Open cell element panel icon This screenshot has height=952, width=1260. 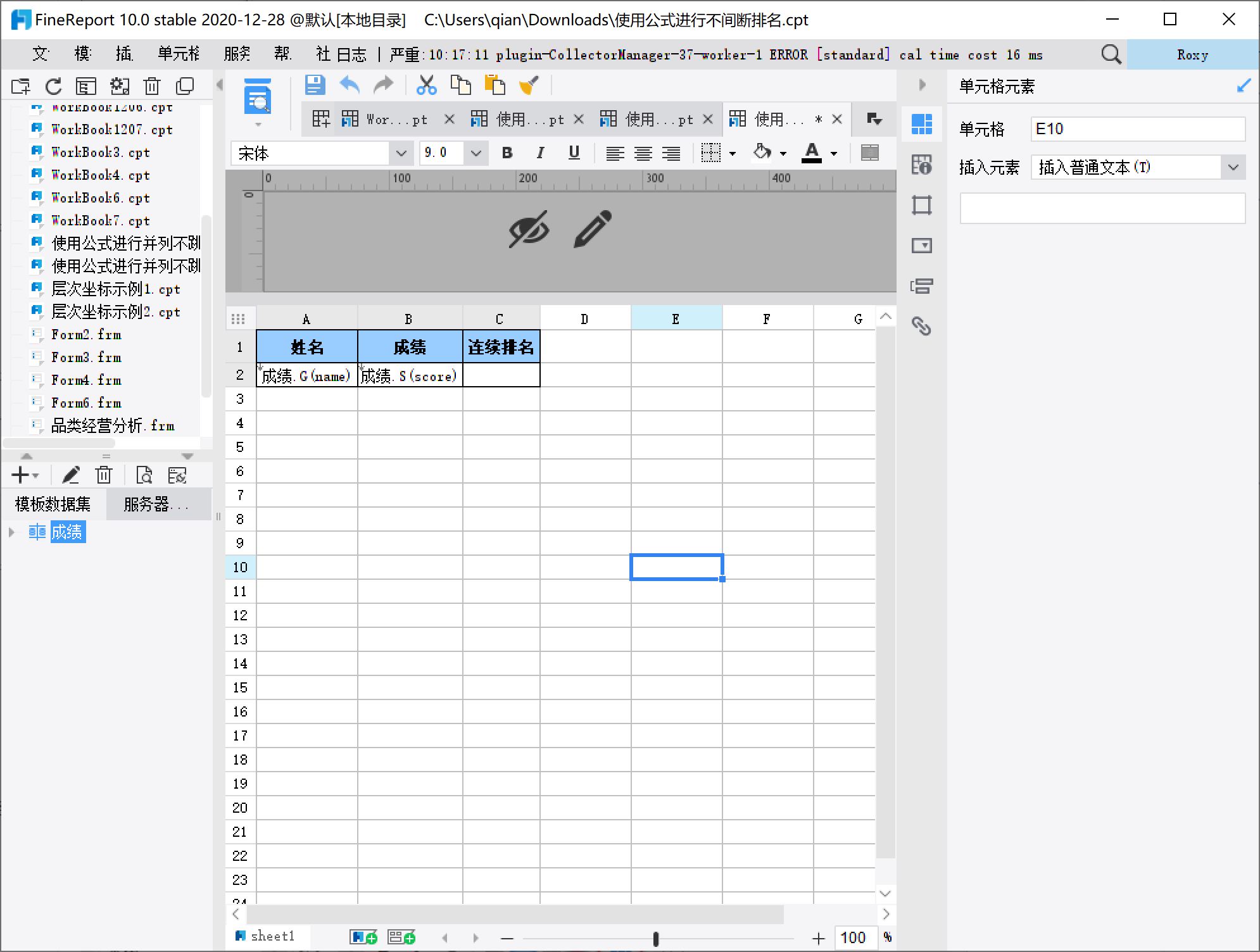(x=921, y=124)
